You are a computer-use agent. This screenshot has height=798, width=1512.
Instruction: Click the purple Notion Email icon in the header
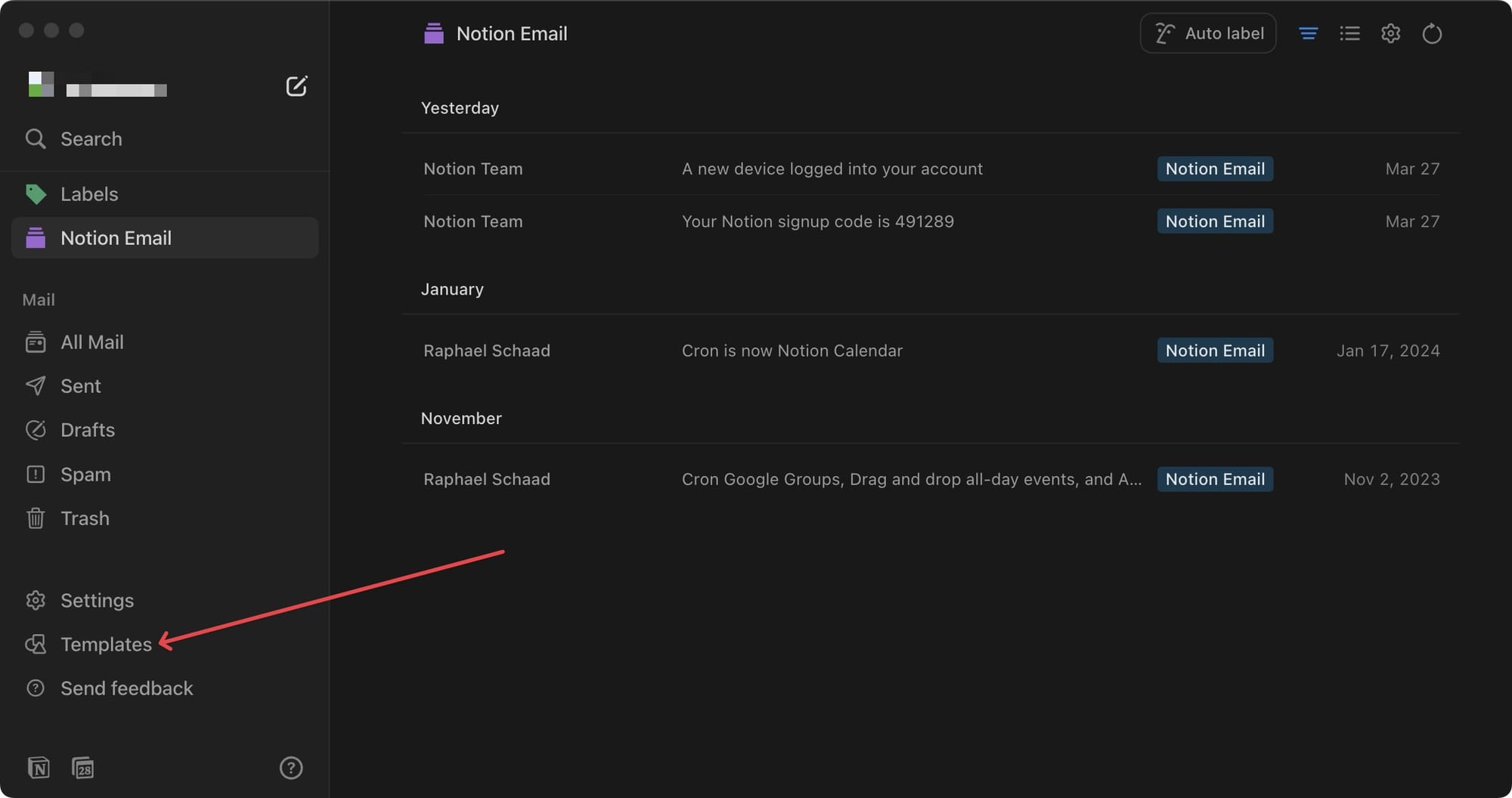(x=434, y=33)
